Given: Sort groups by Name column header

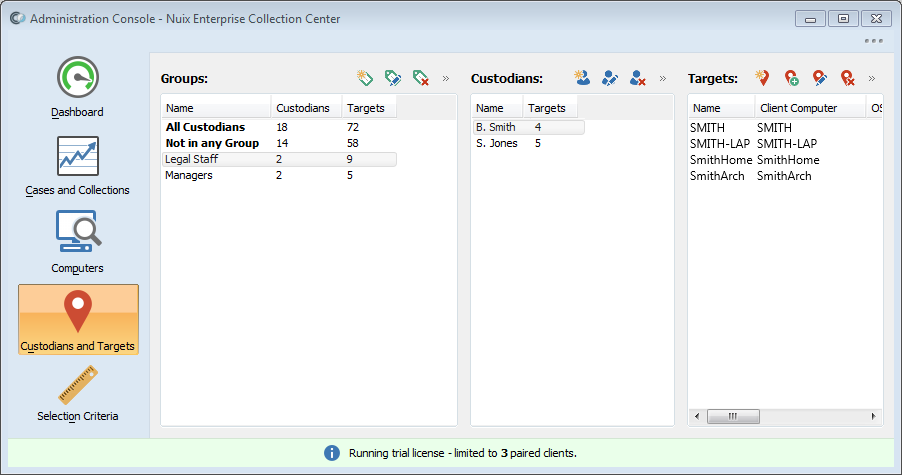Looking at the screenshot, I should click(x=216, y=108).
